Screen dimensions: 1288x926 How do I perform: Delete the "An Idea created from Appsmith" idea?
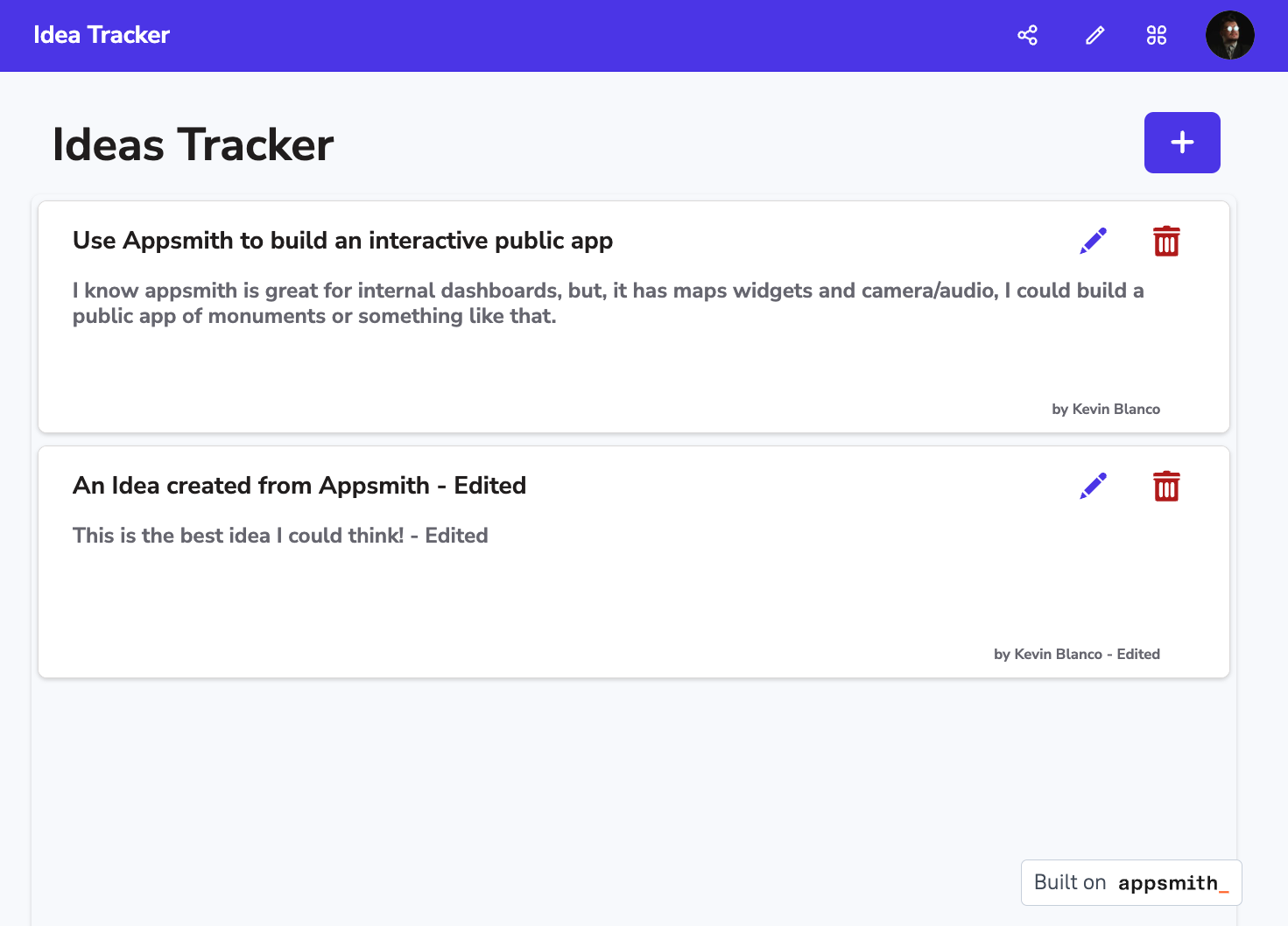1166,486
